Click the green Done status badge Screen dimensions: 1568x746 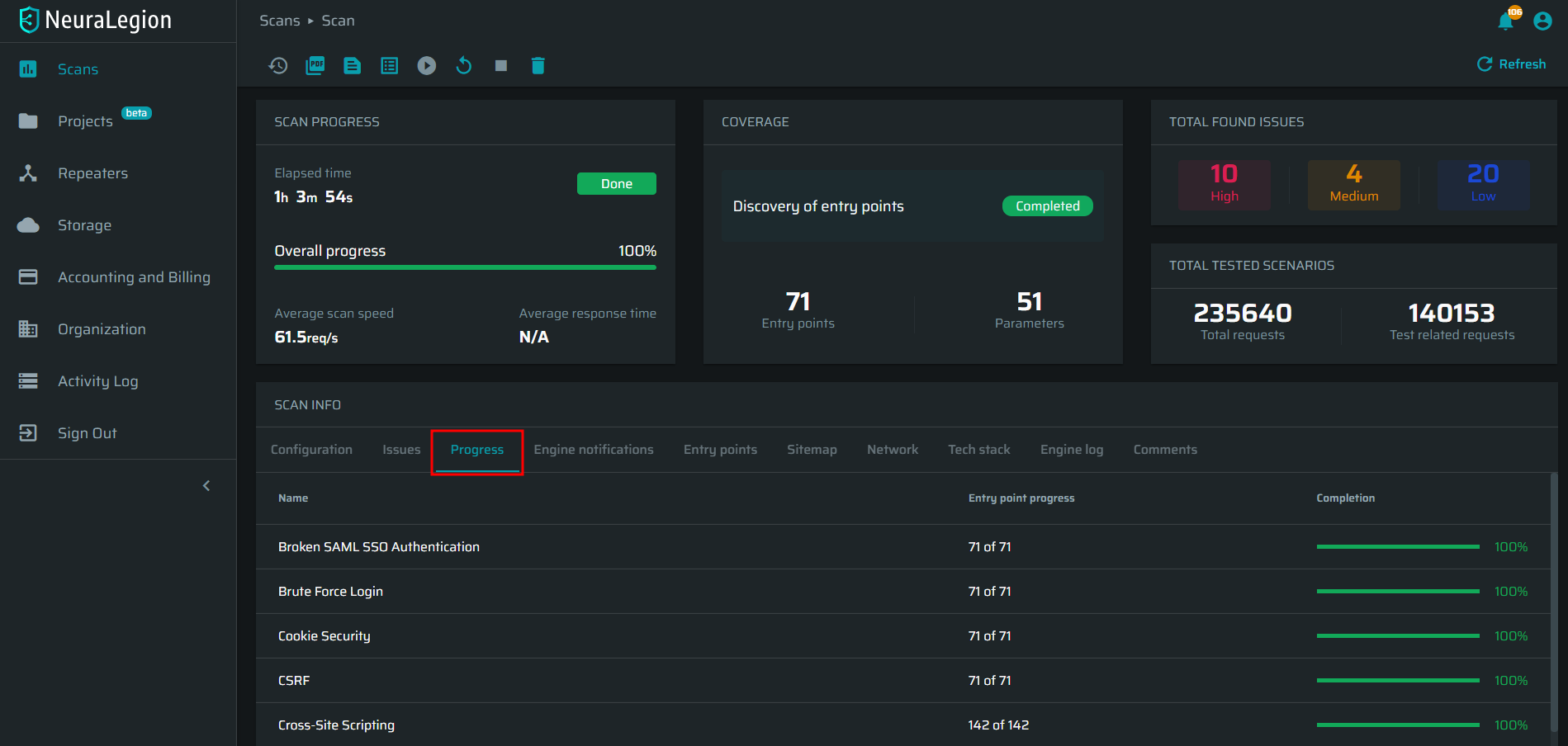pyautogui.click(x=617, y=184)
